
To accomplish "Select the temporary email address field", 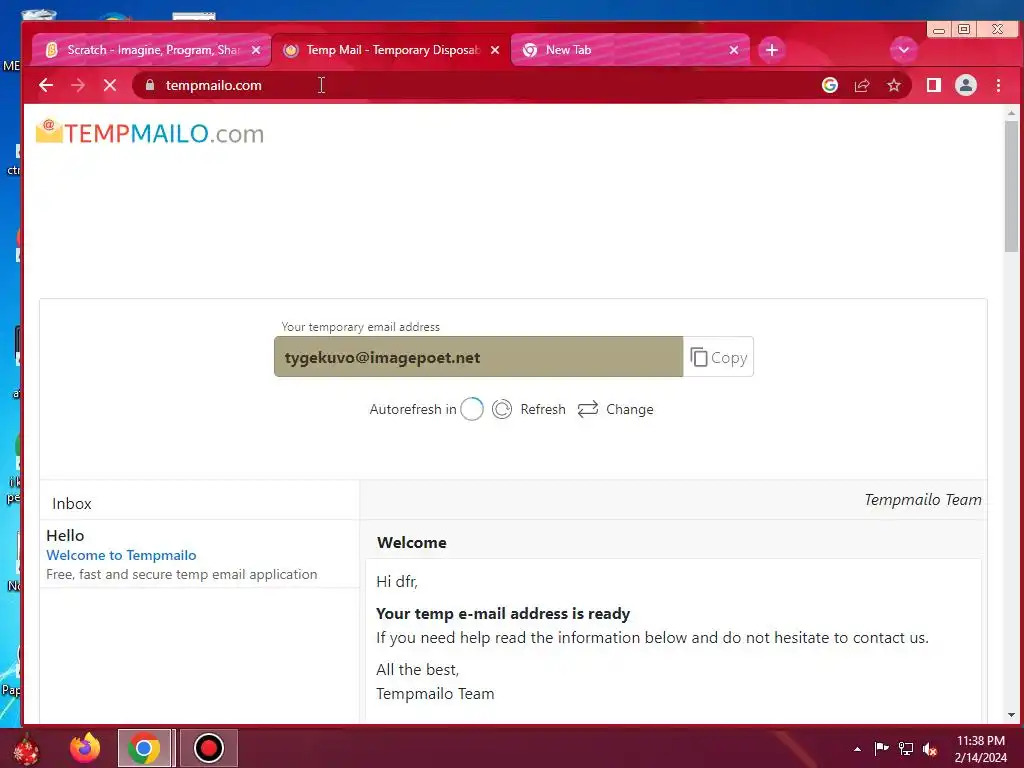I will [479, 357].
